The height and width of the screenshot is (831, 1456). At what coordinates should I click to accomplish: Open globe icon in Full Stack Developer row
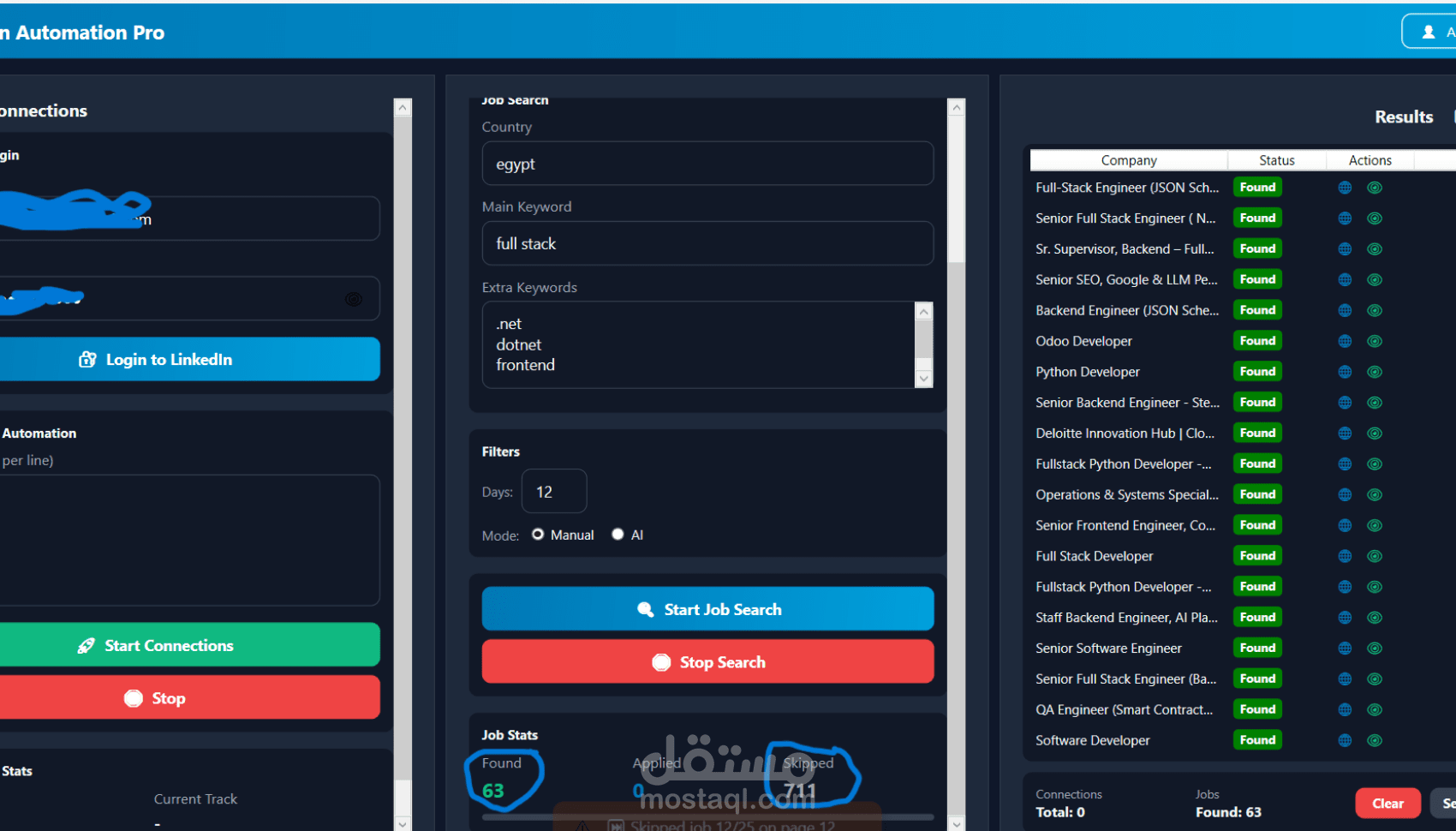(x=1345, y=556)
